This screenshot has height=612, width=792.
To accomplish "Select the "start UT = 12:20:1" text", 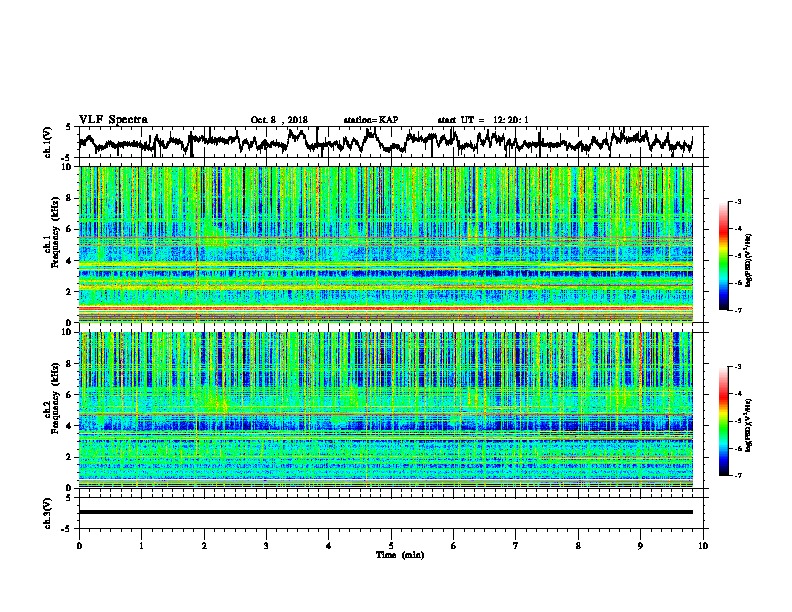I will click(x=483, y=120).
